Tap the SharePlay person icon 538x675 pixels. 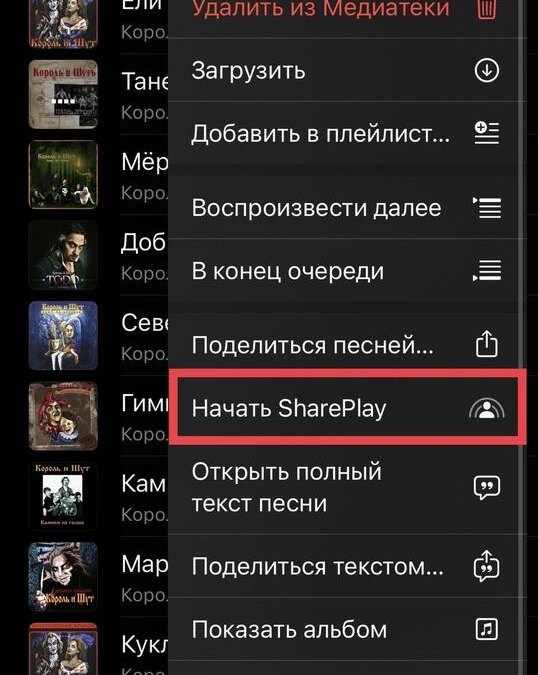coord(487,408)
